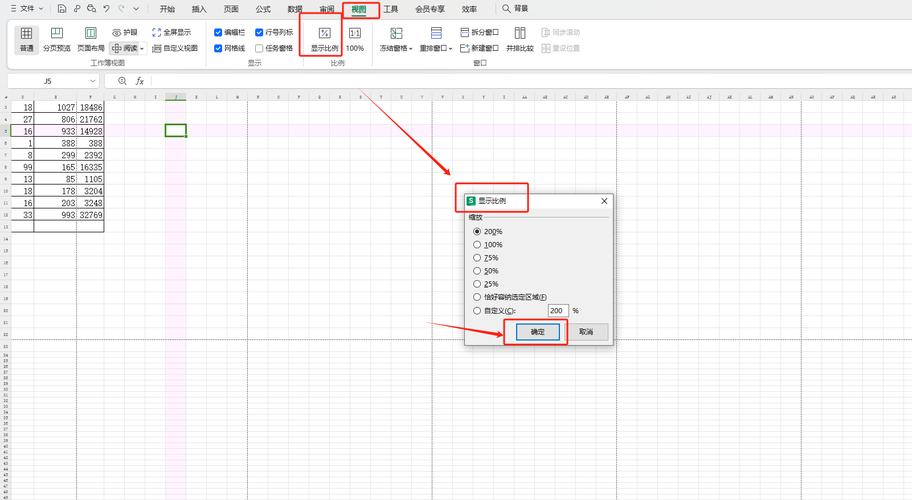Screen dimensions: 912x500
Task: Open 自定义视图 custom views
Action: tap(174, 48)
